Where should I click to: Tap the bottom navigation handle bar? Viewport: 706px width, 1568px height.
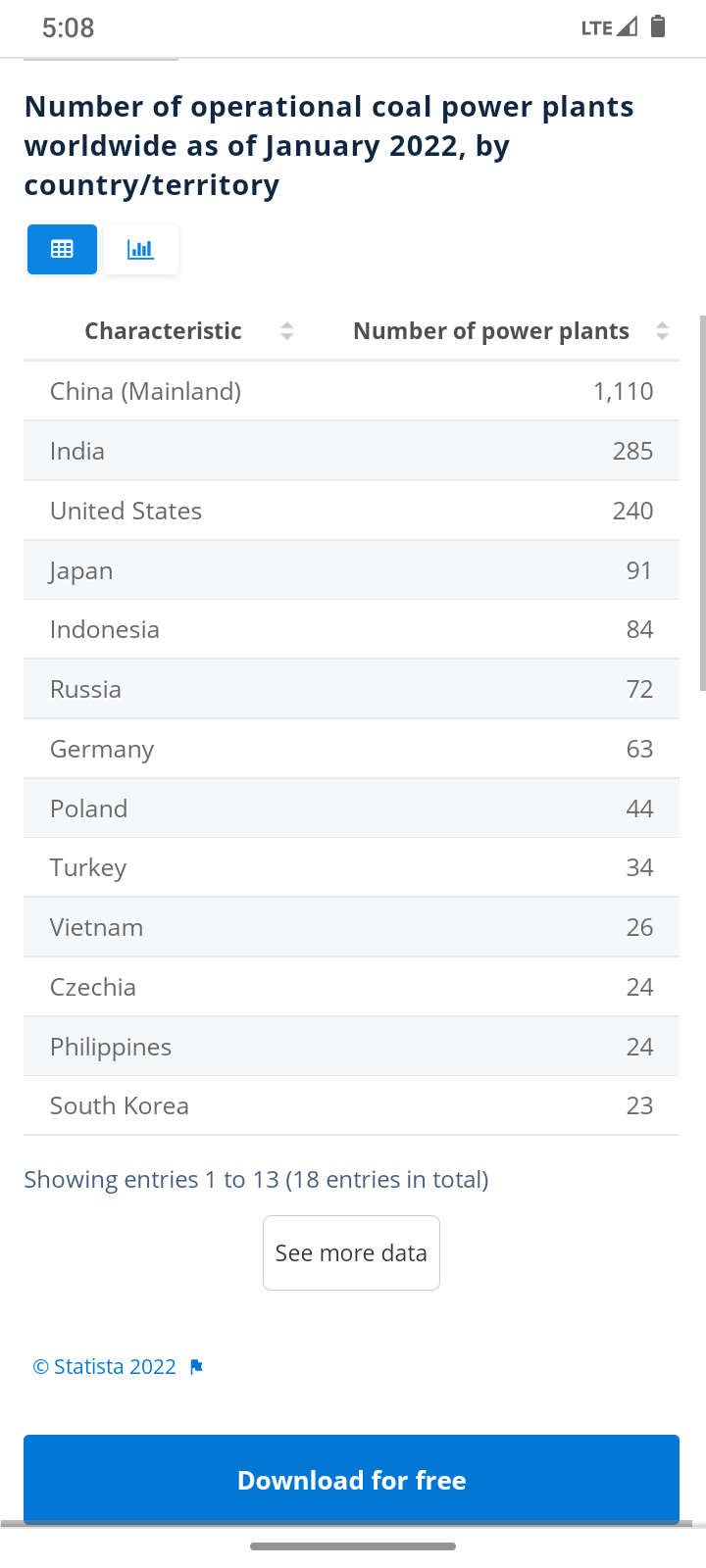click(x=353, y=1546)
